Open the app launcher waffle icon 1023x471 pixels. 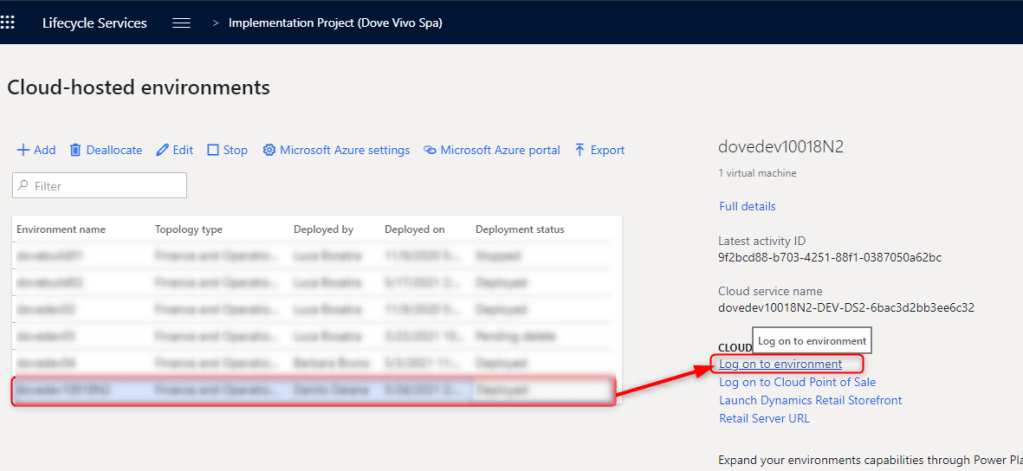8,22
